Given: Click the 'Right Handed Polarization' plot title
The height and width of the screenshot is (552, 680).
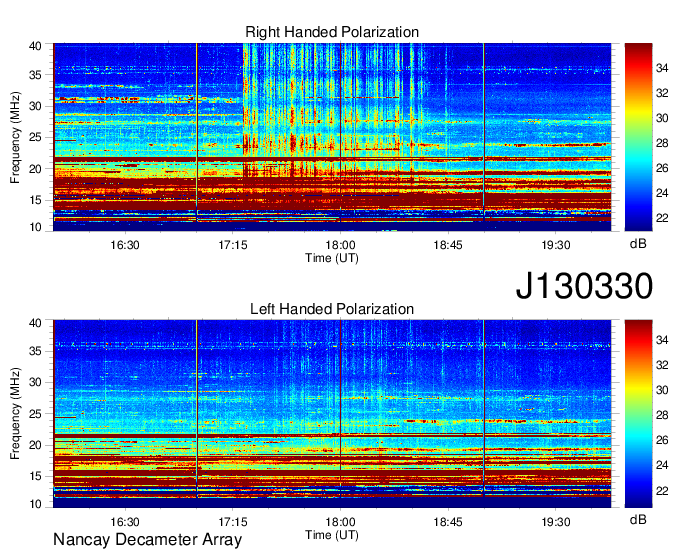Looking at the screenshot, I should click(332, 32).
